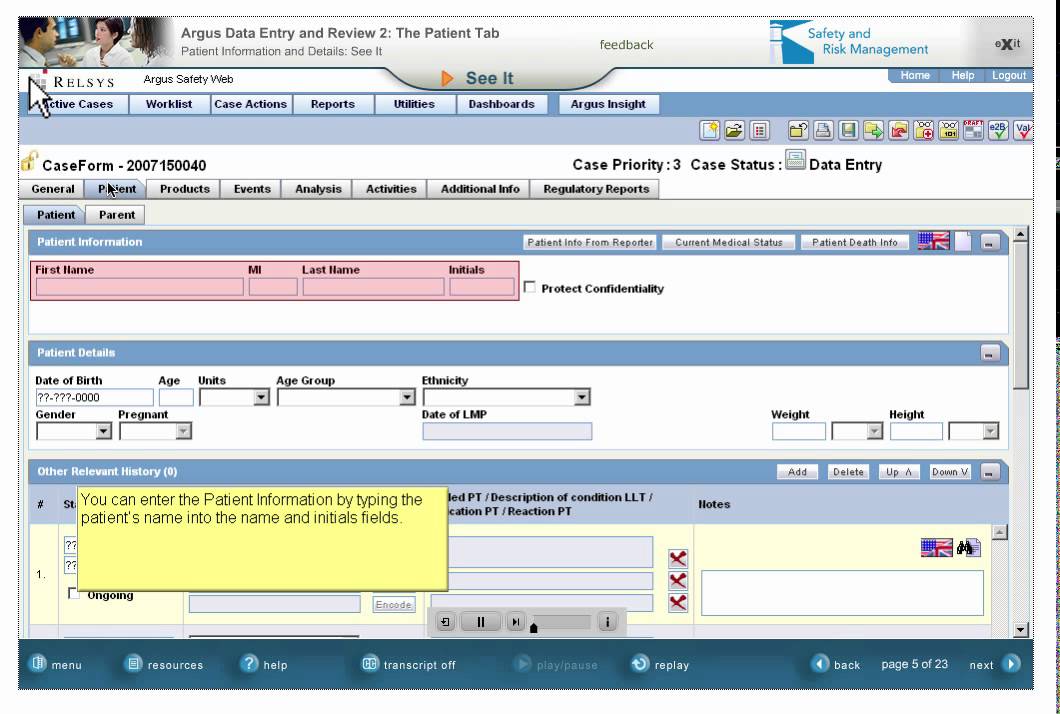This screenshot has height=714, width=1060.
Task: Click the Current Medical Status button
Action: [x=729, y=242]
